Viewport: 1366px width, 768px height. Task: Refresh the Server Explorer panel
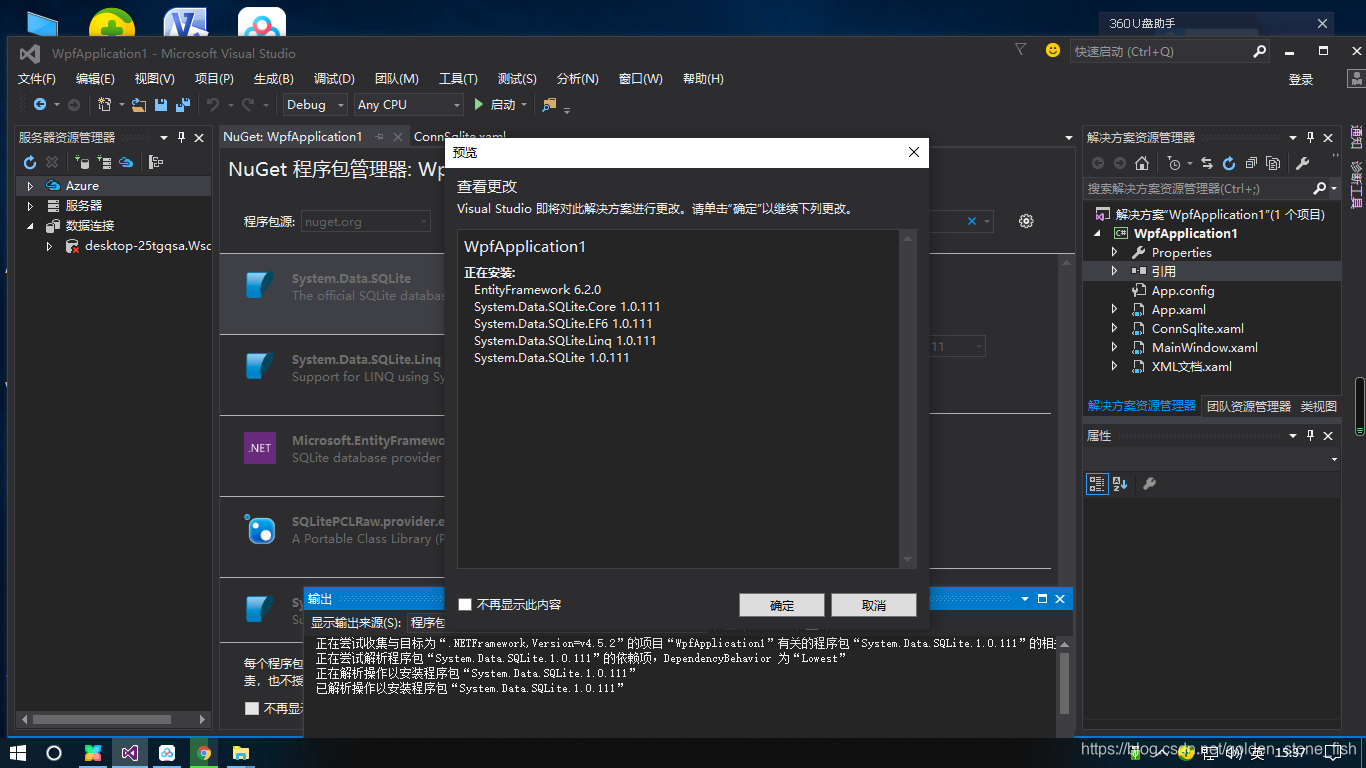coord(30,162)
